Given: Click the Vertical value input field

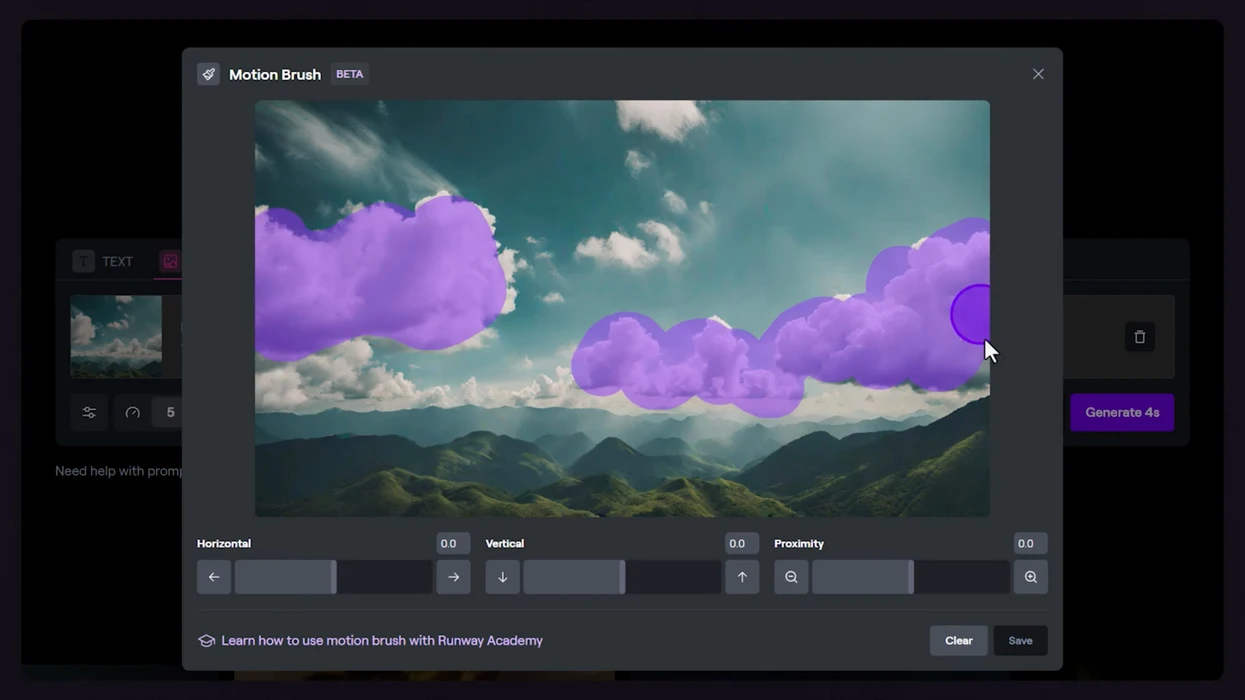Looking at the screenshot, I should [737, 544].
